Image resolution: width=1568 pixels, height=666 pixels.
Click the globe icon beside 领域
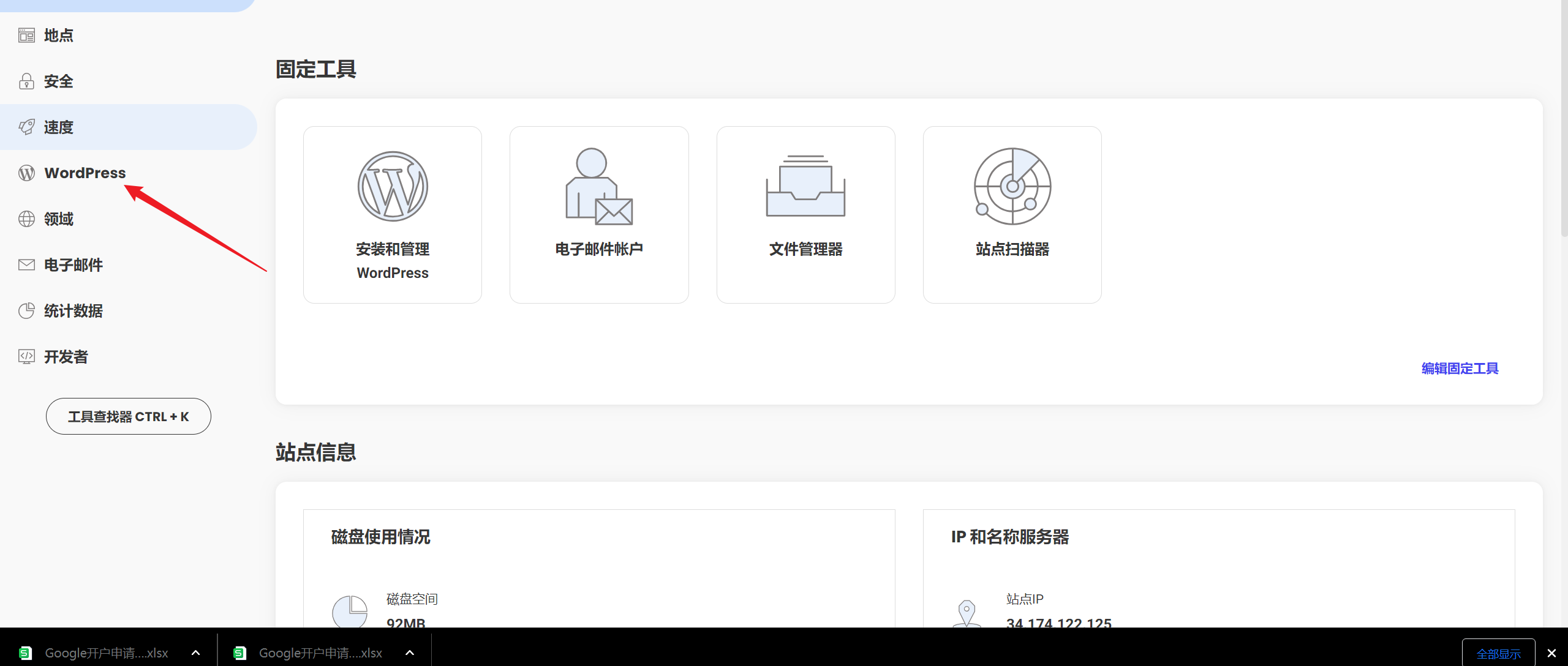tap(26, 219)
